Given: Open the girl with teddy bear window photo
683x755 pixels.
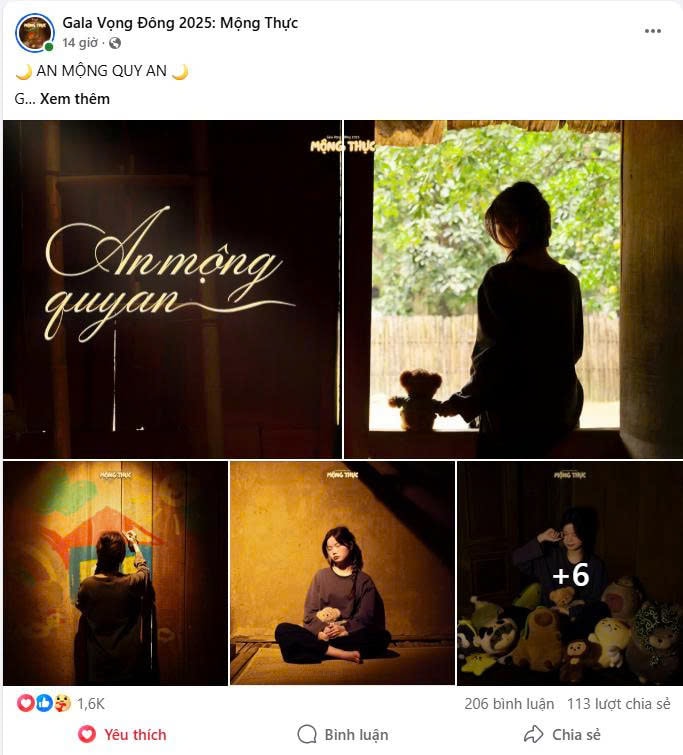Looking at the screenshot, I should pyautogui.click(x=513, y=289).
